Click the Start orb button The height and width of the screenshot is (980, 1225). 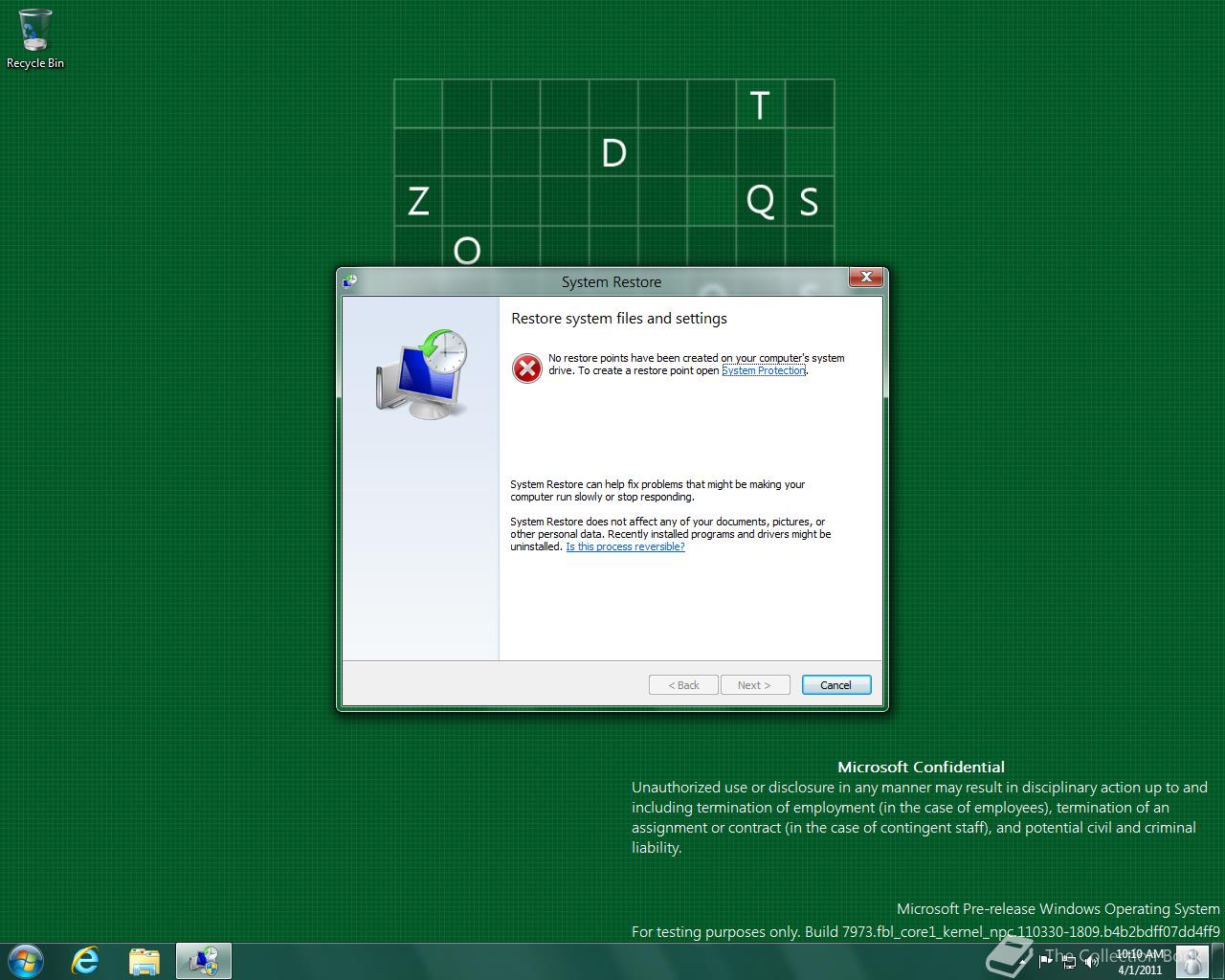(x=24, y=961)
